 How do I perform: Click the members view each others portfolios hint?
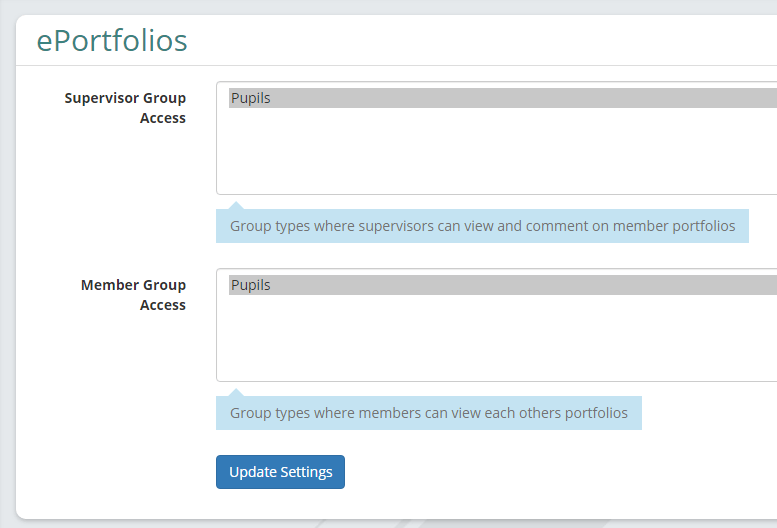(x=429, y=413)
